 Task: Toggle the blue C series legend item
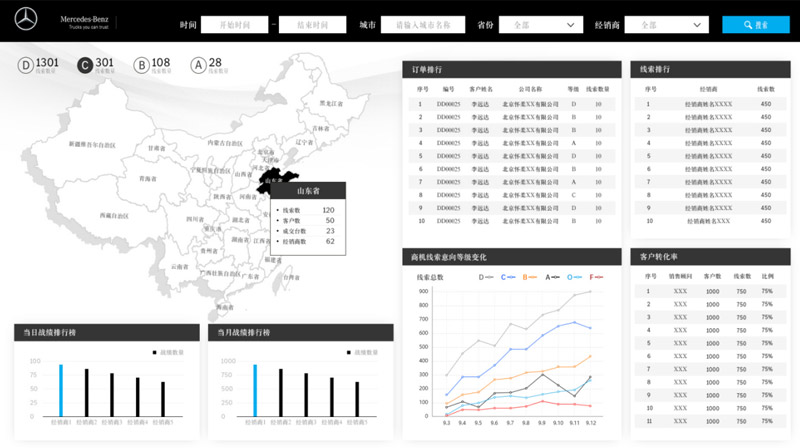(510, 276)
